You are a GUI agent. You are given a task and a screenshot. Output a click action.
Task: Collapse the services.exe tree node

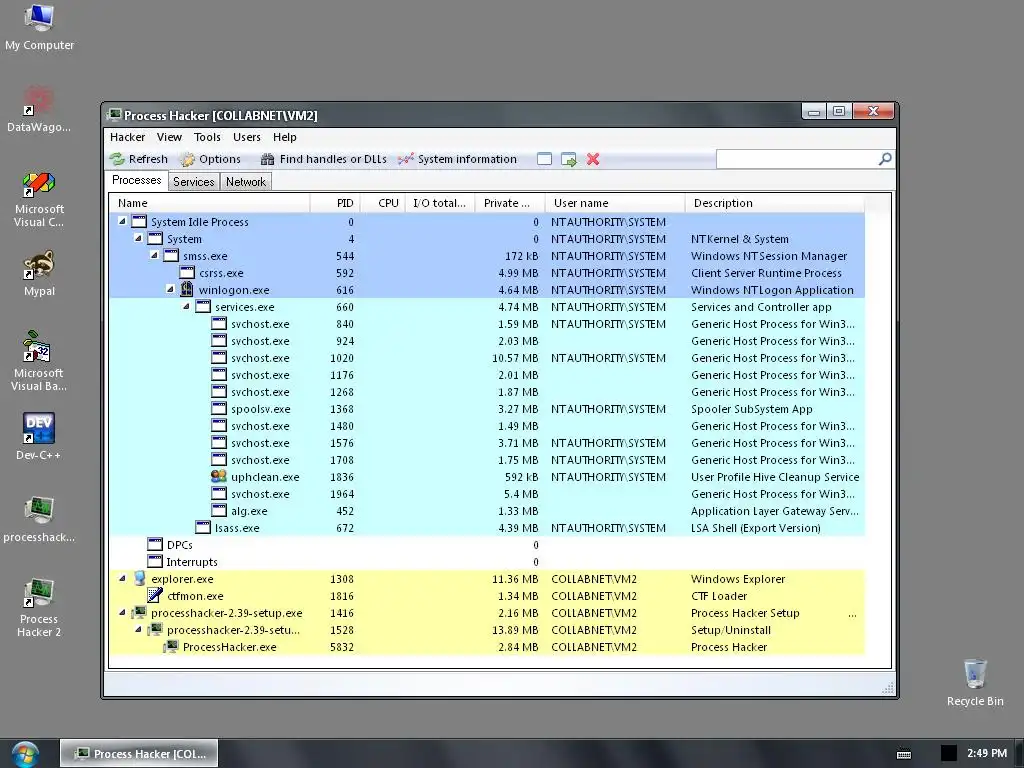(186, 306)
